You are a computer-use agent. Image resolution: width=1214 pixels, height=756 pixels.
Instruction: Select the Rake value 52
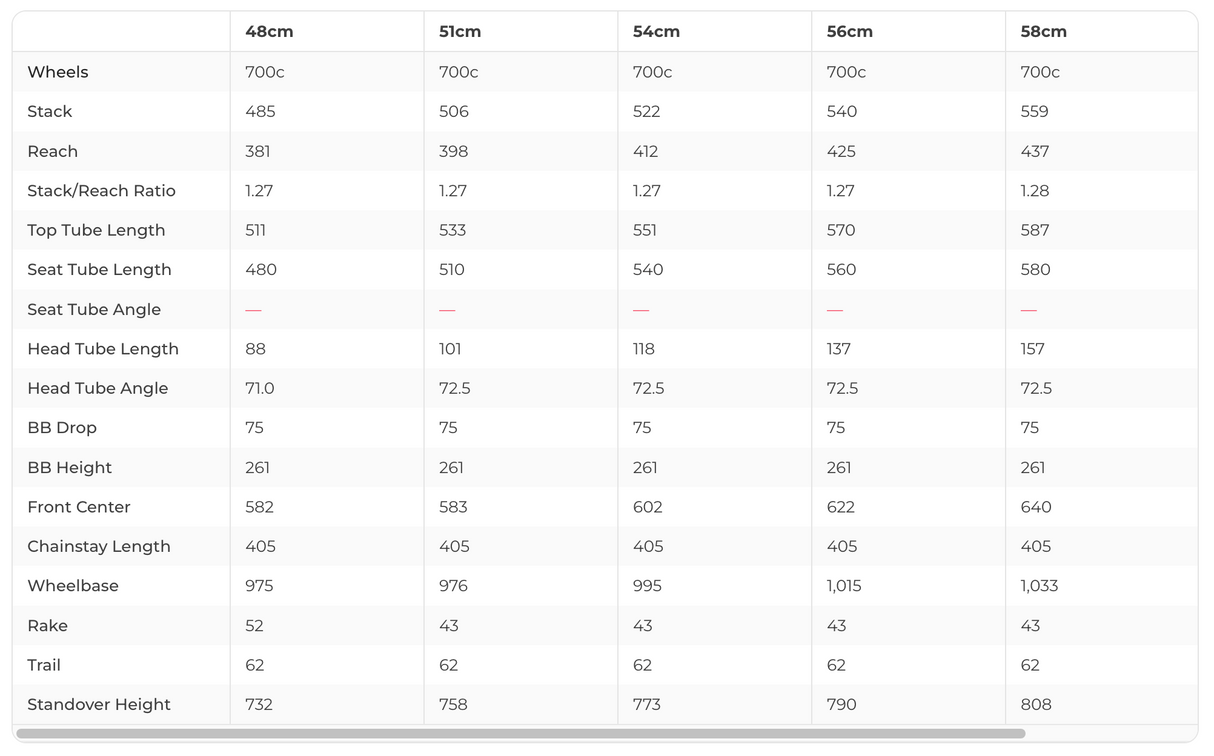tap(254, 626)
